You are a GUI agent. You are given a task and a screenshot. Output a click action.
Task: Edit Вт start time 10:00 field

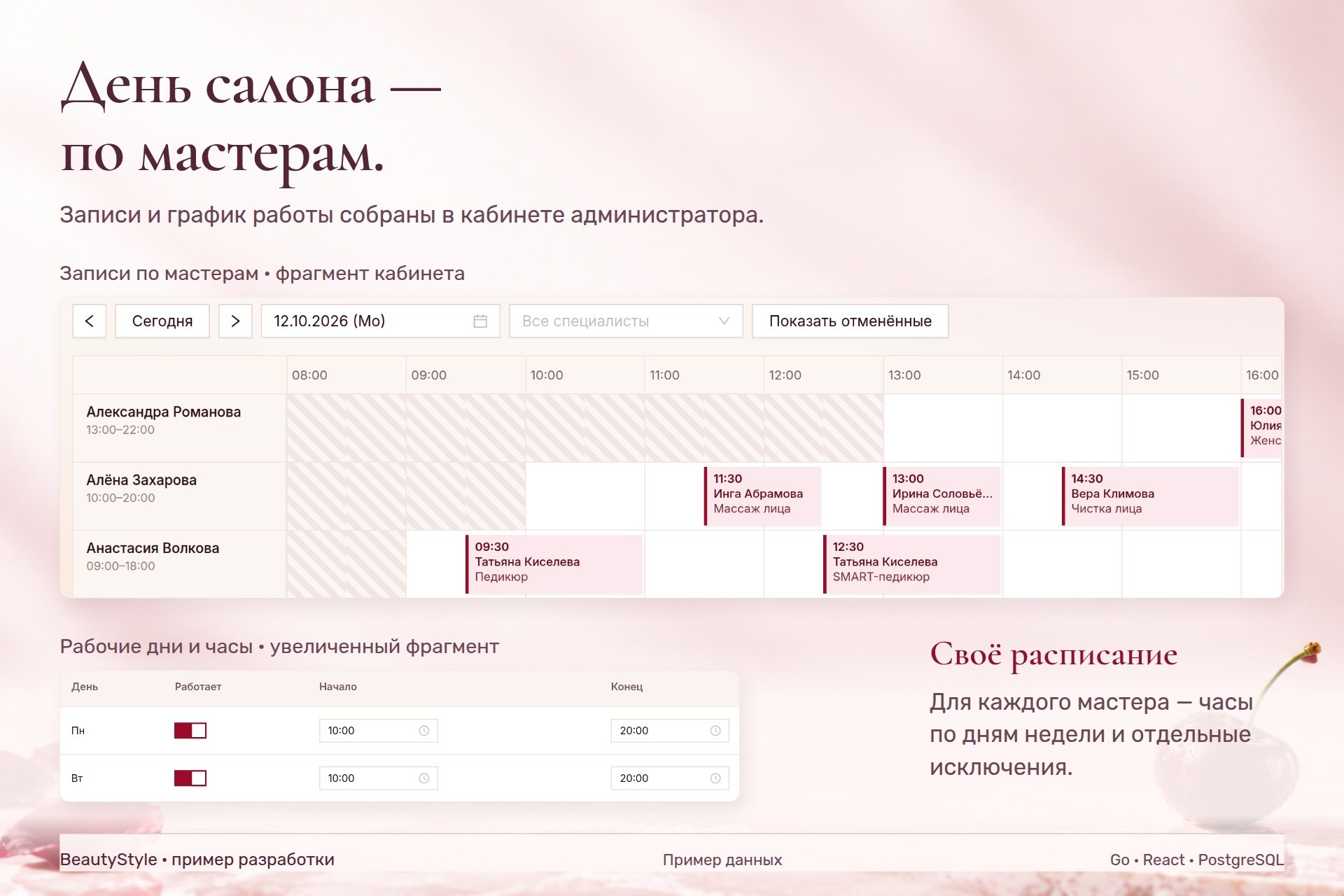point(379,778)
